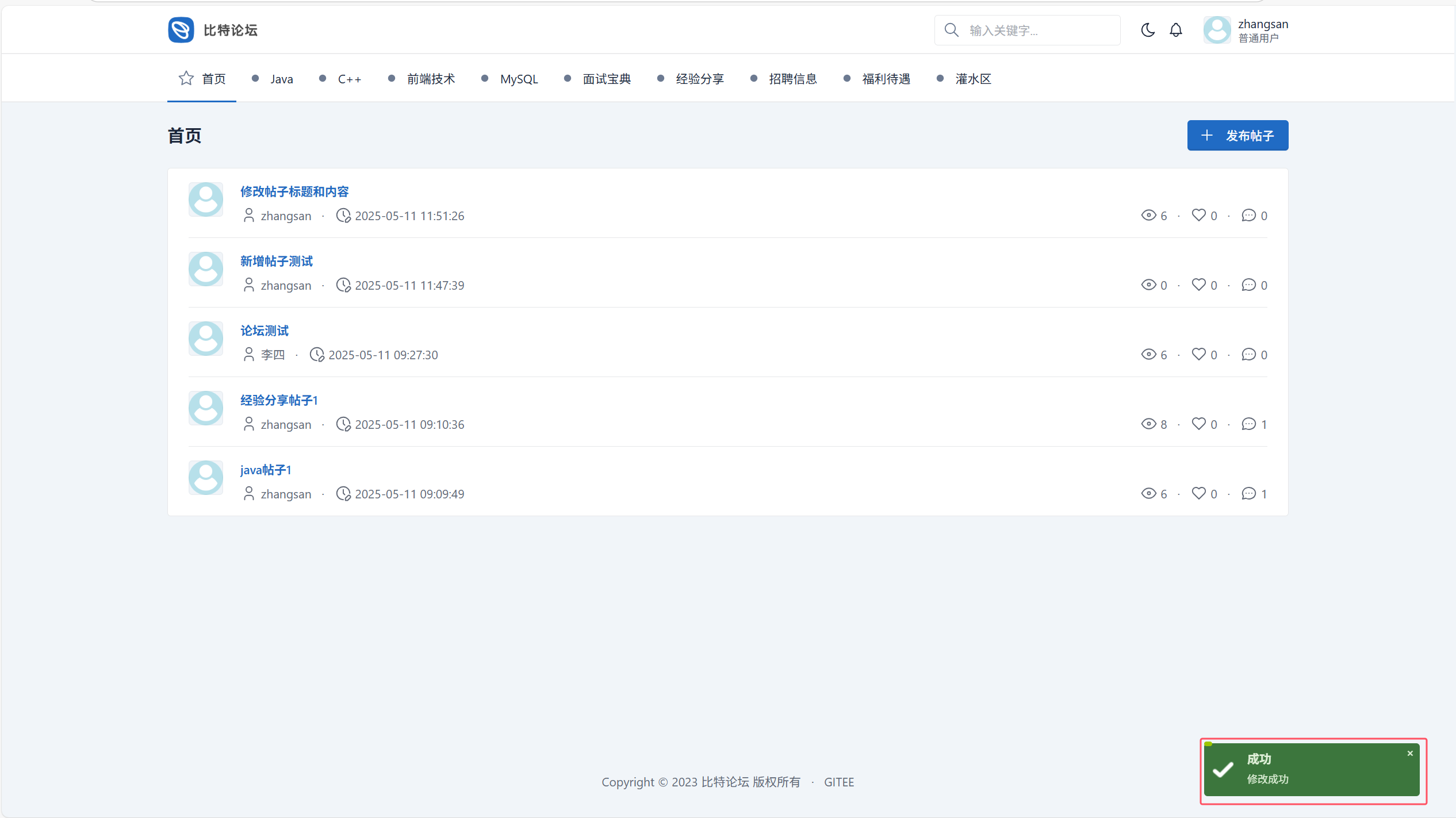Open notifications bell icon

[1176, 30]
